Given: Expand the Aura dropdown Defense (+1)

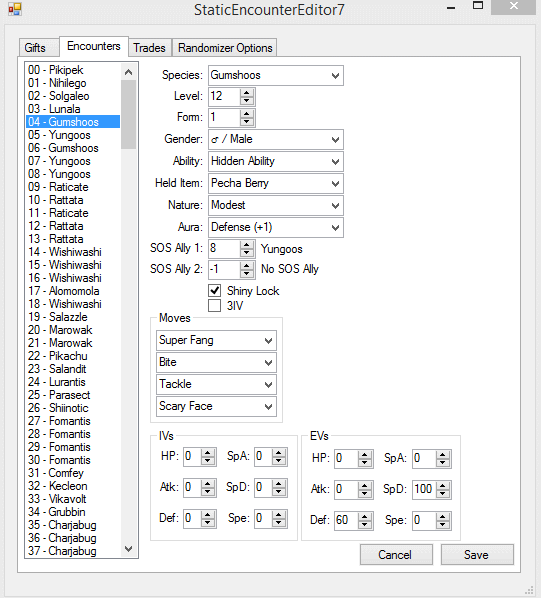Looking at the screenshot, I should pyautogui.click(x=276, y=228).
